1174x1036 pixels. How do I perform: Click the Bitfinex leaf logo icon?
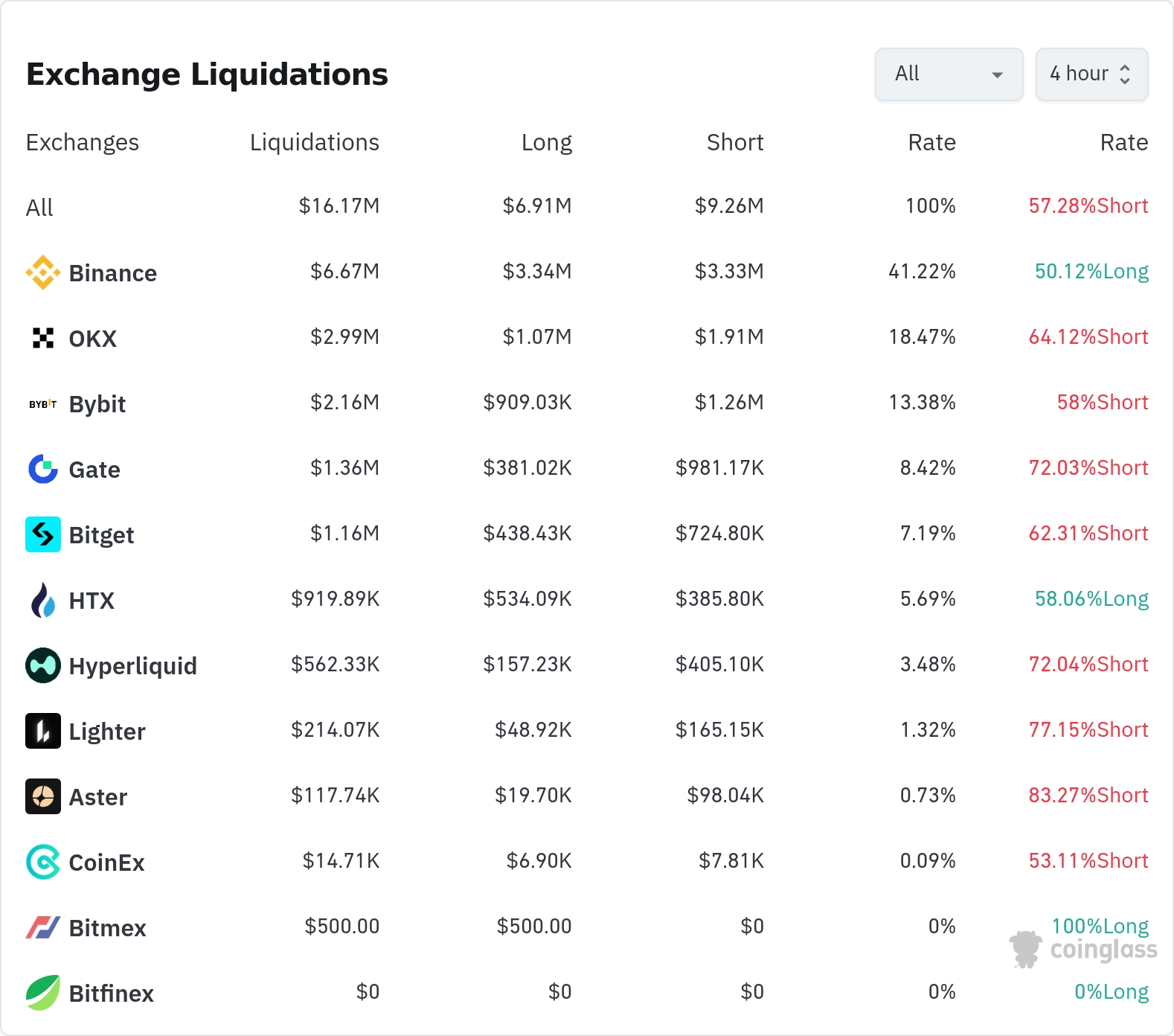point(43,993)
